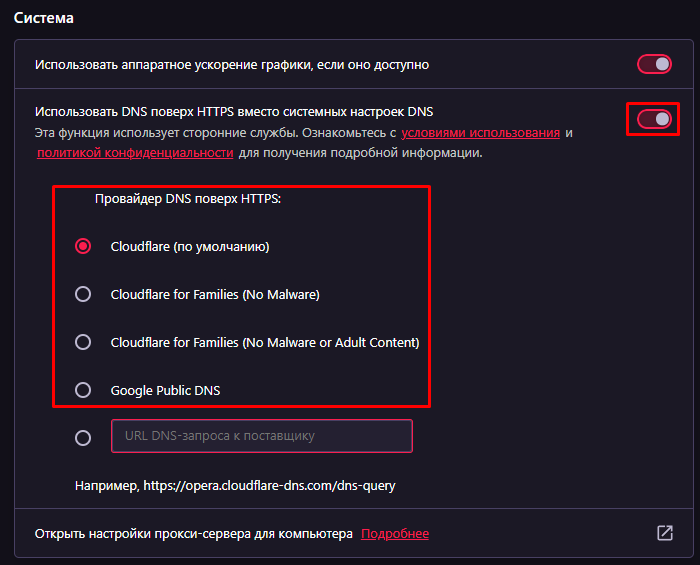This screenshot has width=700, height=565.
Task: Click the Открыть настройки прокси-сервера для компьютера text
Action: pos(194,534)
